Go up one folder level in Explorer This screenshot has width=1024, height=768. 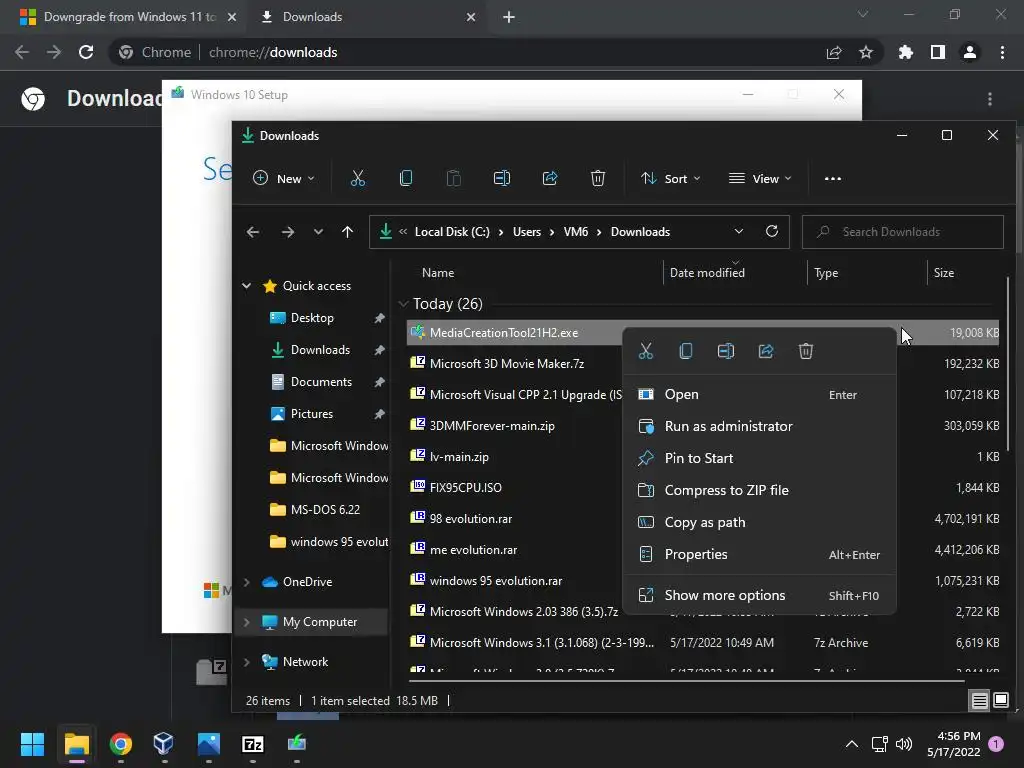[347, 232]
